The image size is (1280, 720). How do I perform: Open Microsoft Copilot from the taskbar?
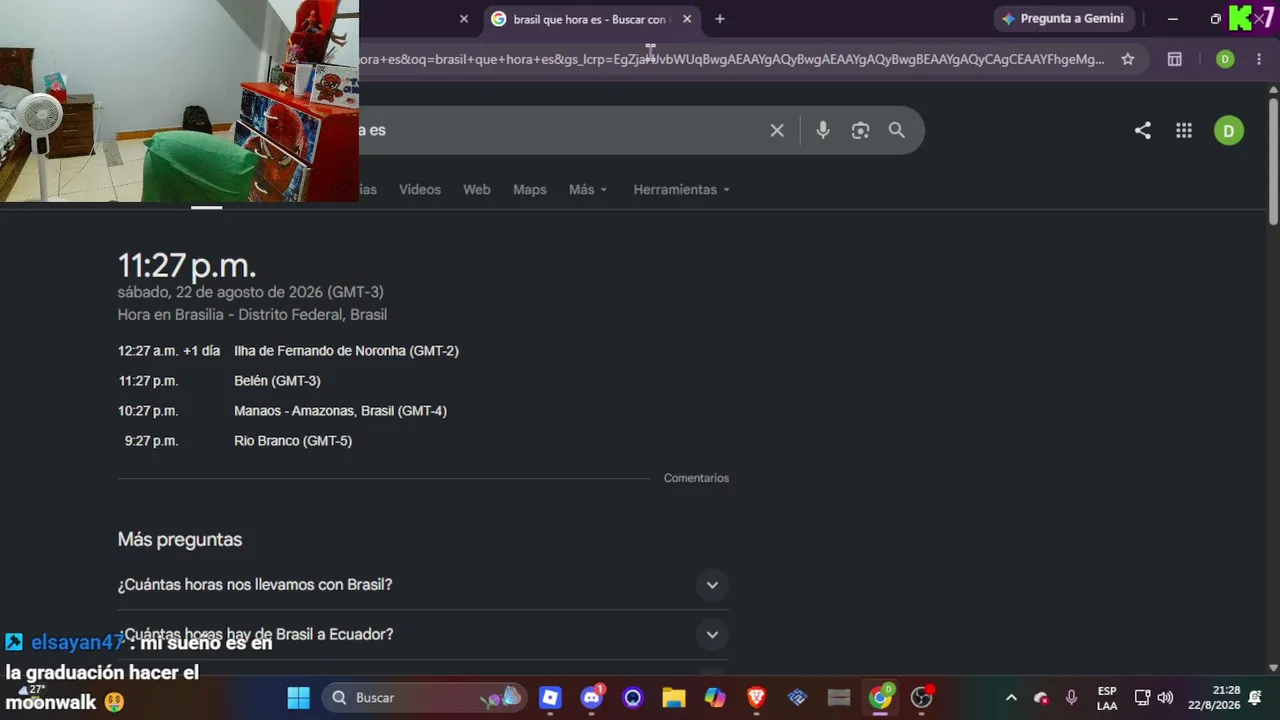pyautogui.click(x=715, y=698)
